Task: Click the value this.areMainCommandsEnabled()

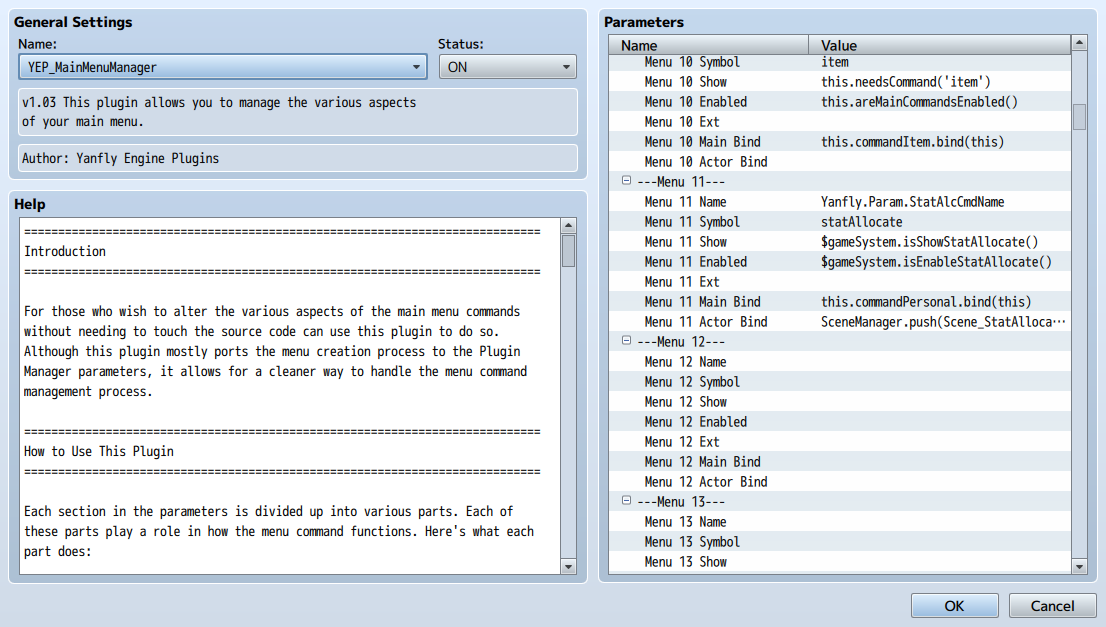Action: click(919, 102)
